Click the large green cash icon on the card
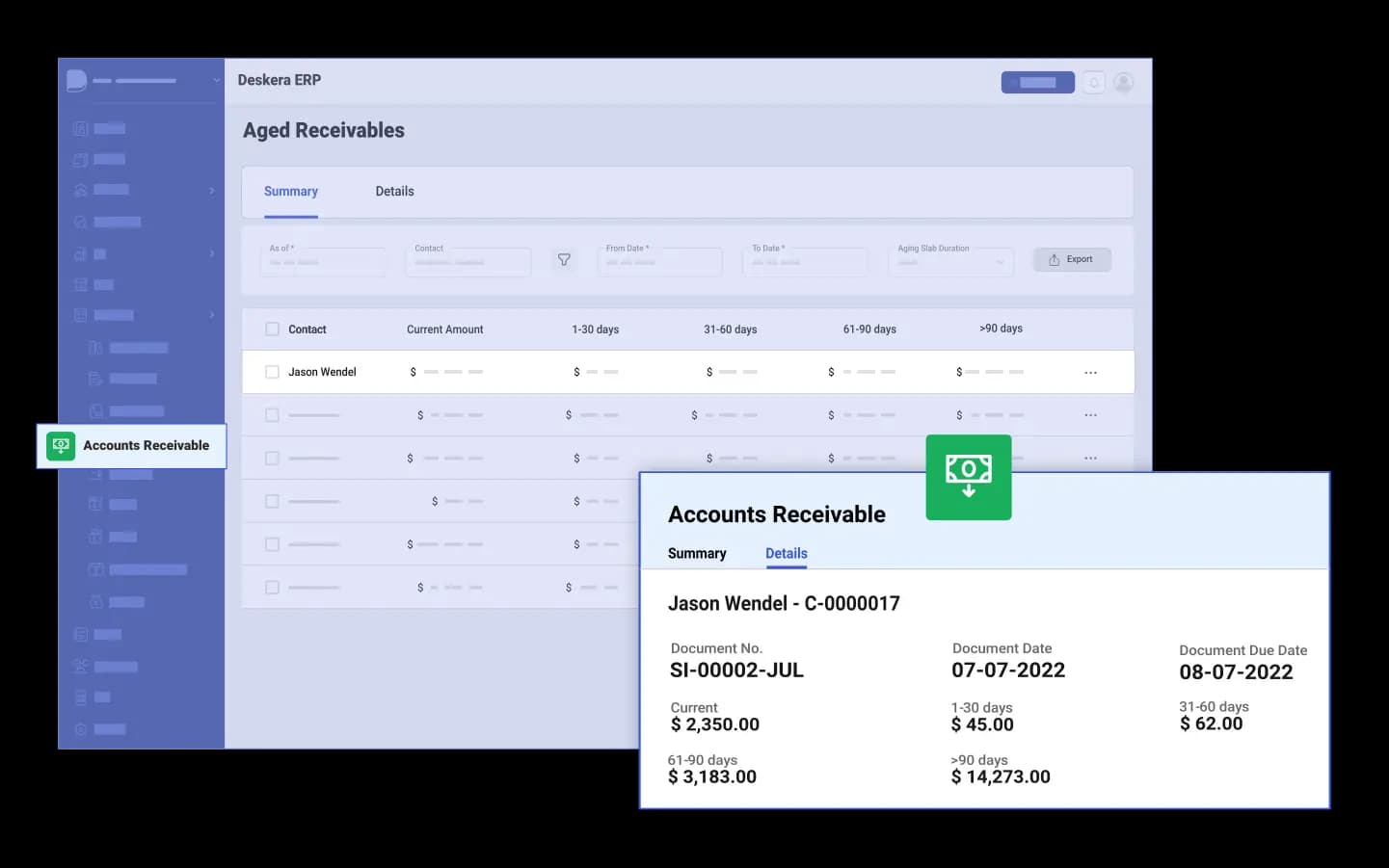The width and height of the screenshot is (1389, 868). point(969,477)
